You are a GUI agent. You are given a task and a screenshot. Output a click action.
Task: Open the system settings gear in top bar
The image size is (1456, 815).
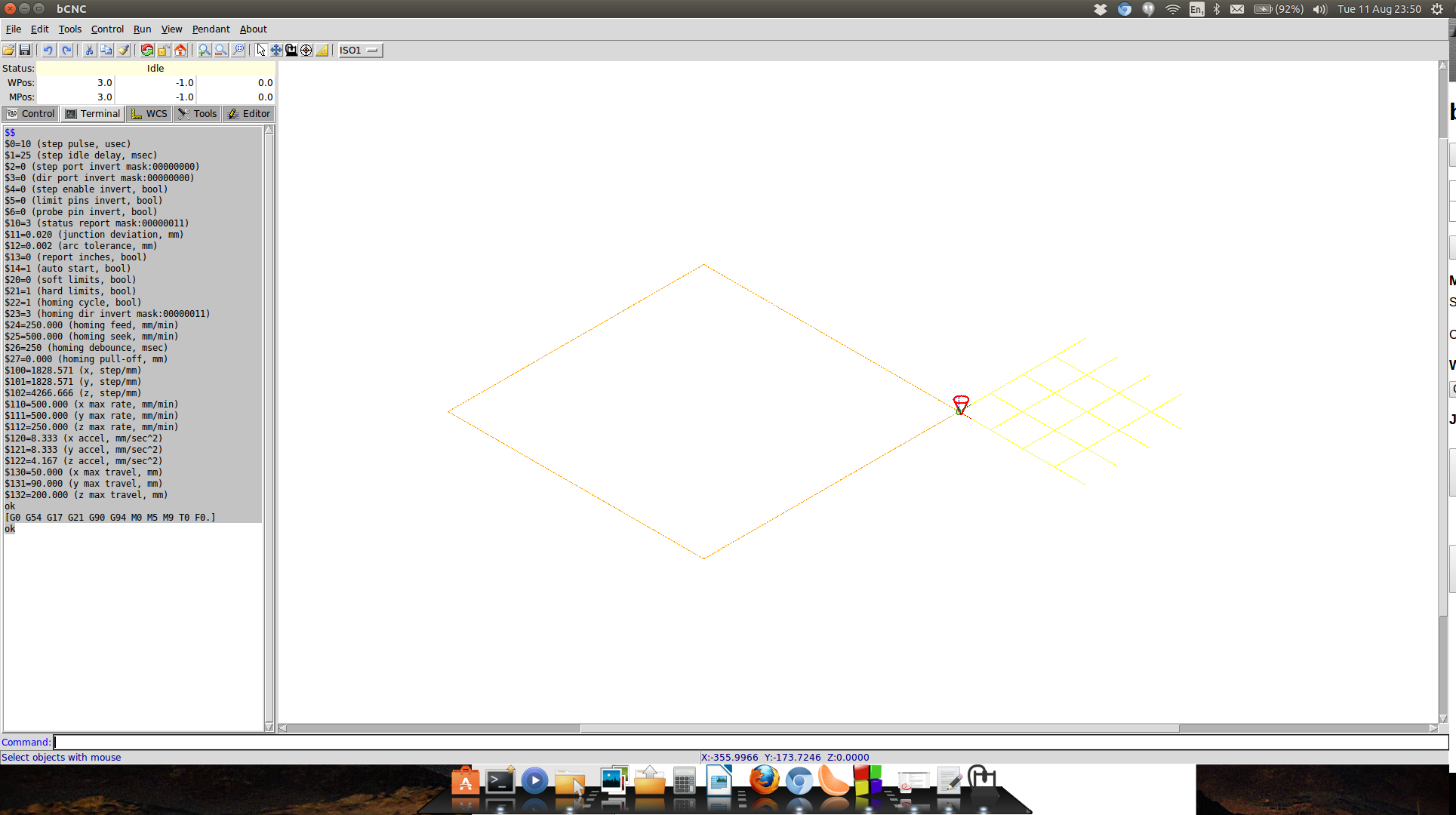pyautogui.click(x=1437, y=9)
